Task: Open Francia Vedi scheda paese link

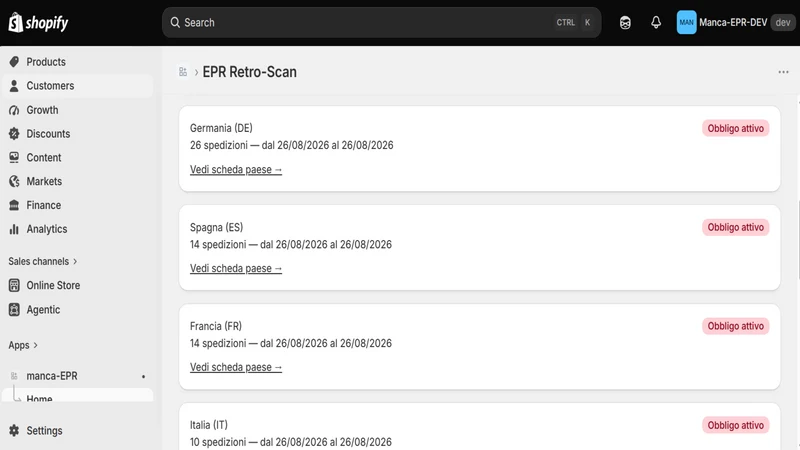Action: pyautogui.click(x=236, y=367)
